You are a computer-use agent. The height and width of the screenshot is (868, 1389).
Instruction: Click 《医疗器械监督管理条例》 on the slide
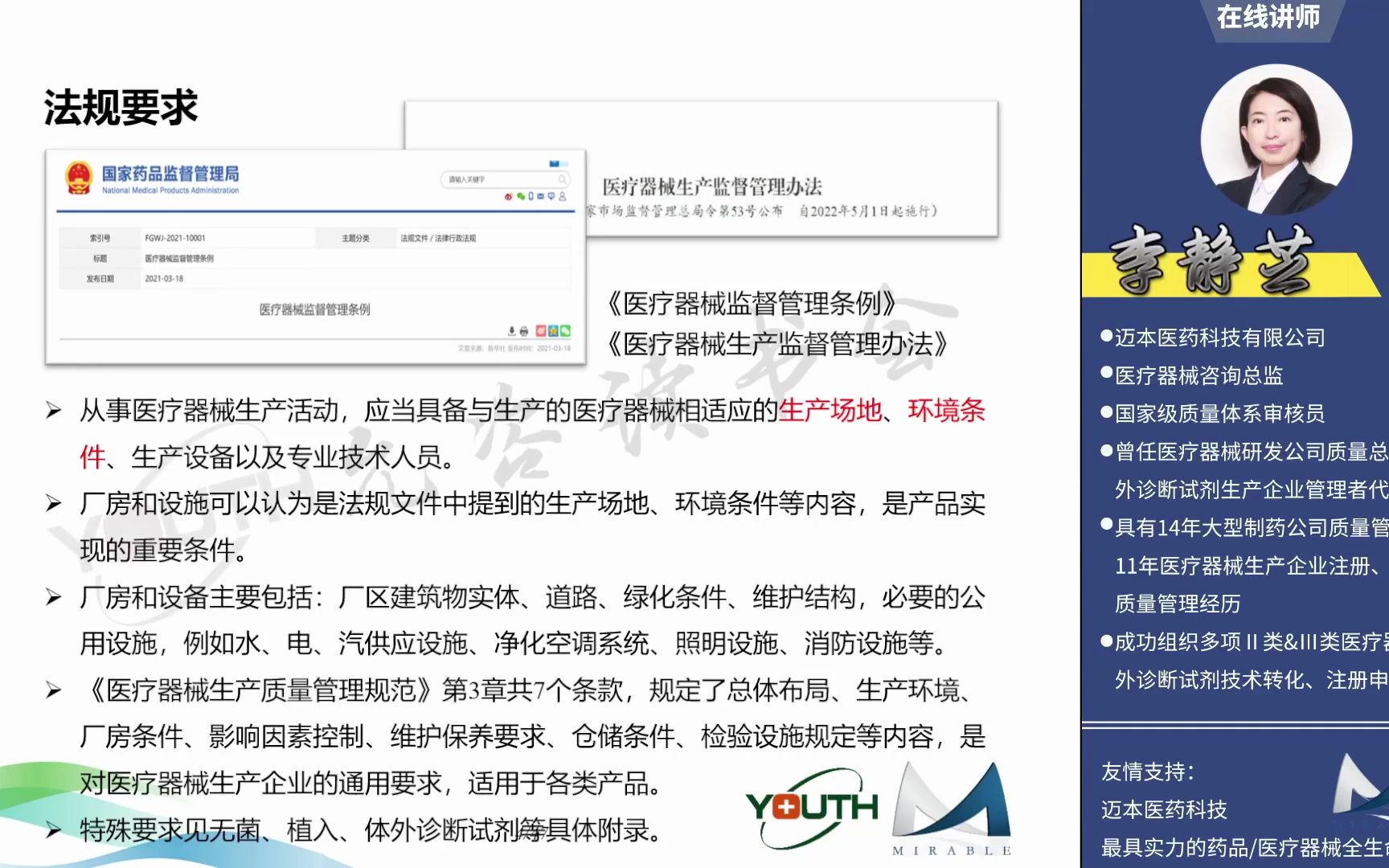(752, 304)
